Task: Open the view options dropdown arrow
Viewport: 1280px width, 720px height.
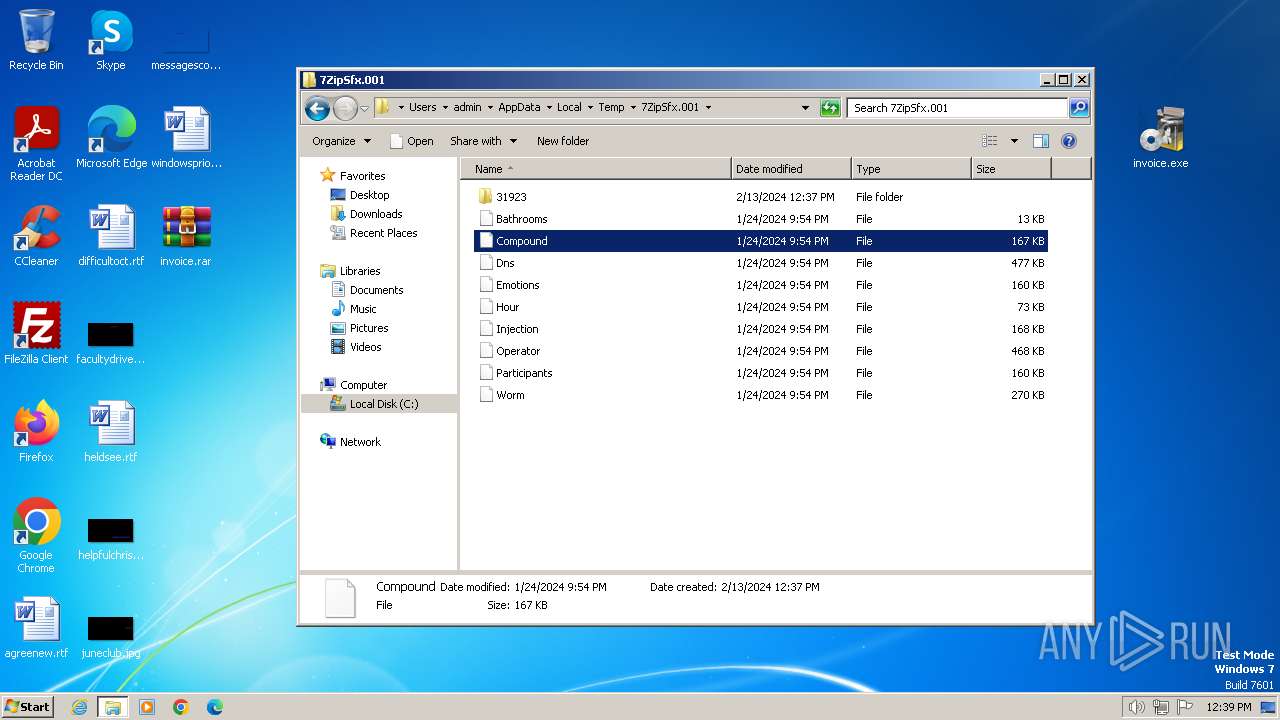Action: [1014, 141]
